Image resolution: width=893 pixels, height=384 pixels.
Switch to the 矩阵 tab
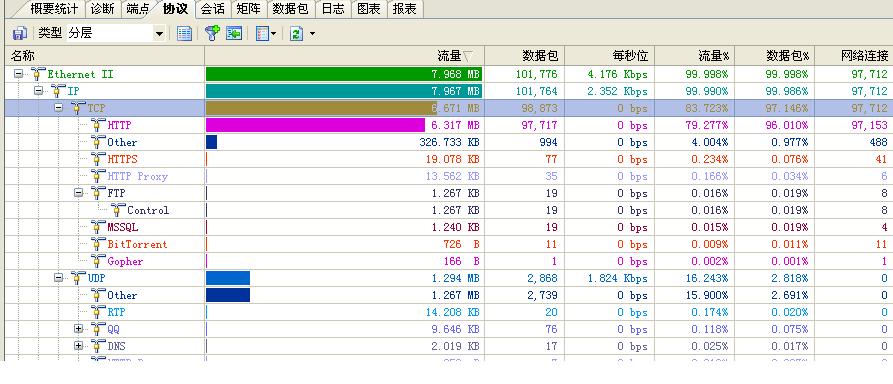click(249, 9)
